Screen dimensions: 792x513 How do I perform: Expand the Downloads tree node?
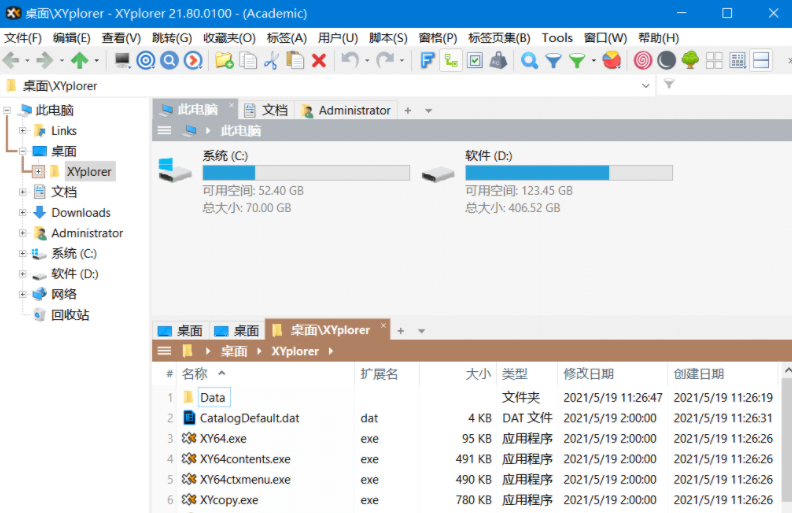tap(23, 213)
